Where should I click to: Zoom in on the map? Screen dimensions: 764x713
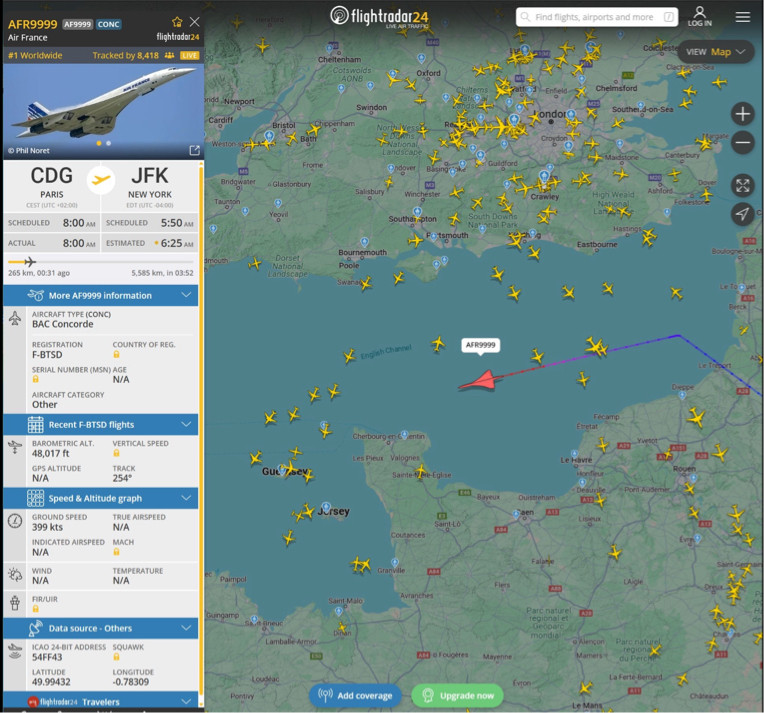point(742,114)
